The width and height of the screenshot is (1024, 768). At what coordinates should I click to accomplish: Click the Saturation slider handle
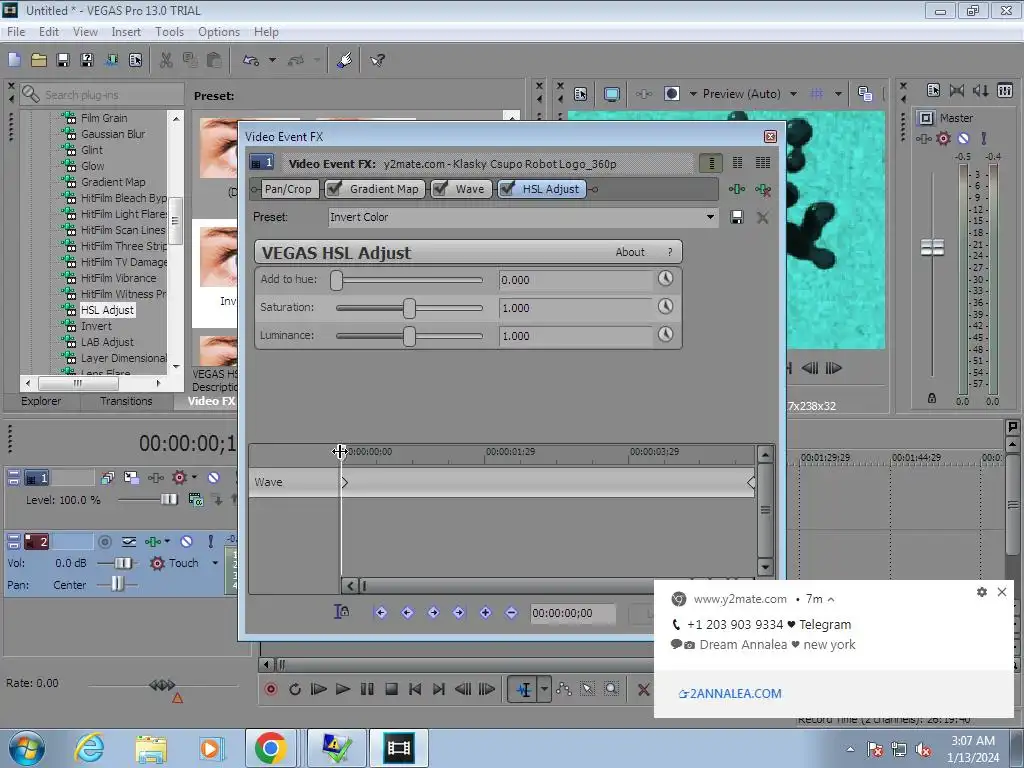pos(409,308)
